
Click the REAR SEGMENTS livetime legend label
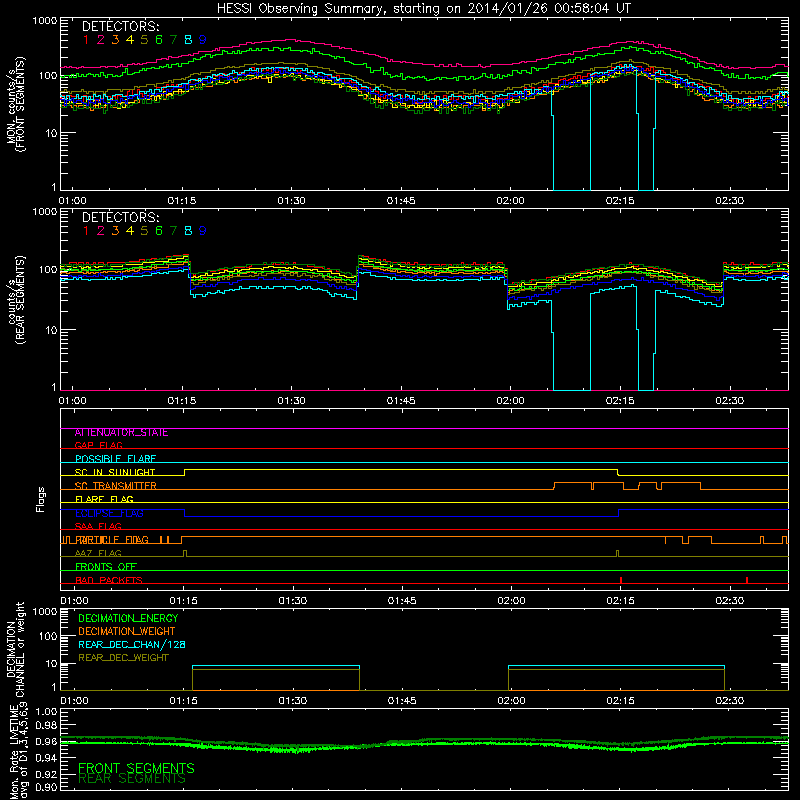132,779
